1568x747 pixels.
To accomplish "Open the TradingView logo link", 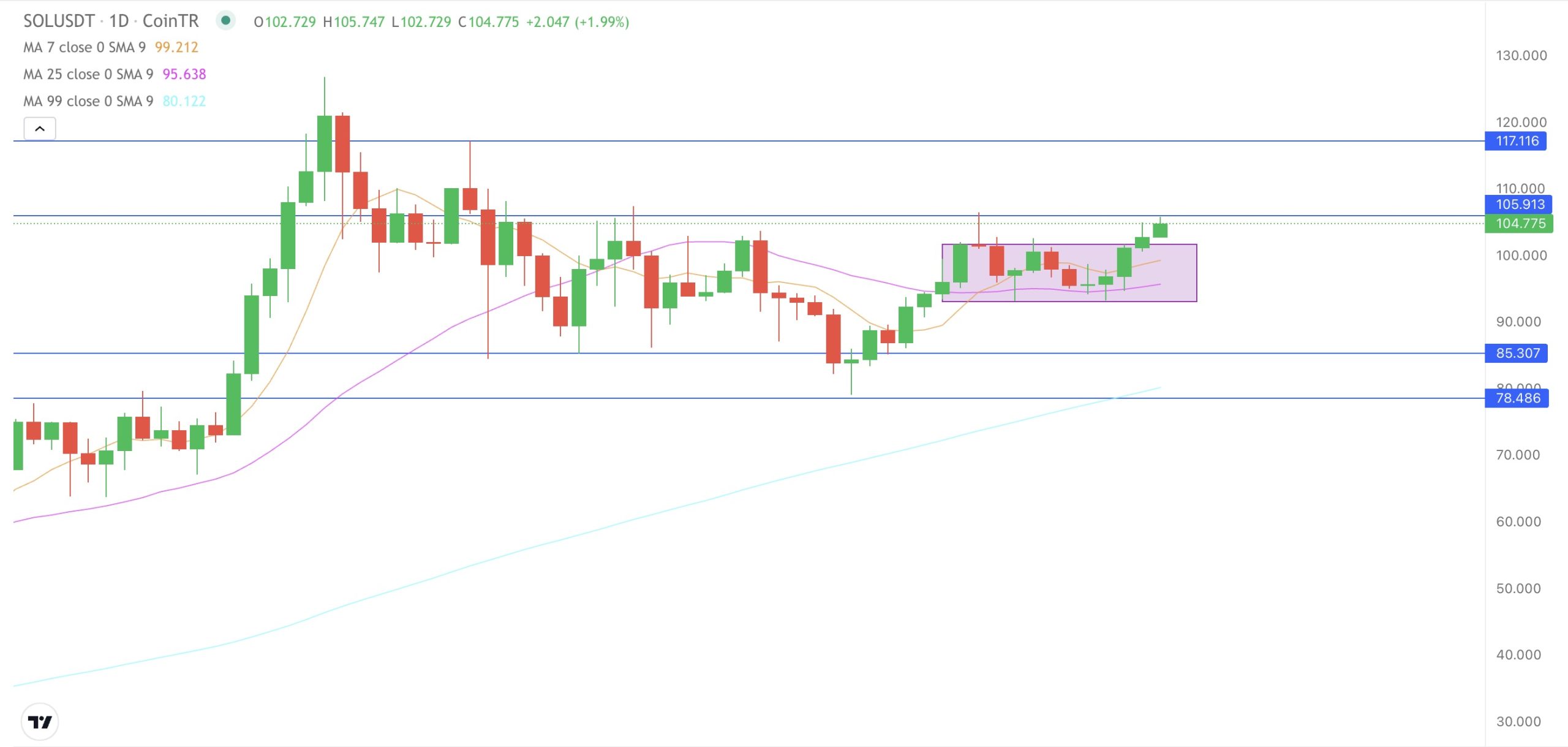I will pyautogui.click(x=40, y=722).
